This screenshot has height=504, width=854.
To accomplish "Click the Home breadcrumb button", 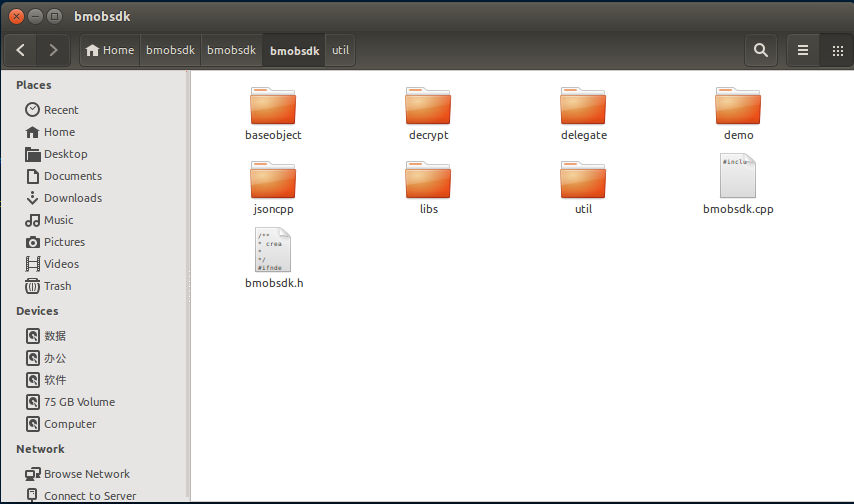I will click(110, 50).
